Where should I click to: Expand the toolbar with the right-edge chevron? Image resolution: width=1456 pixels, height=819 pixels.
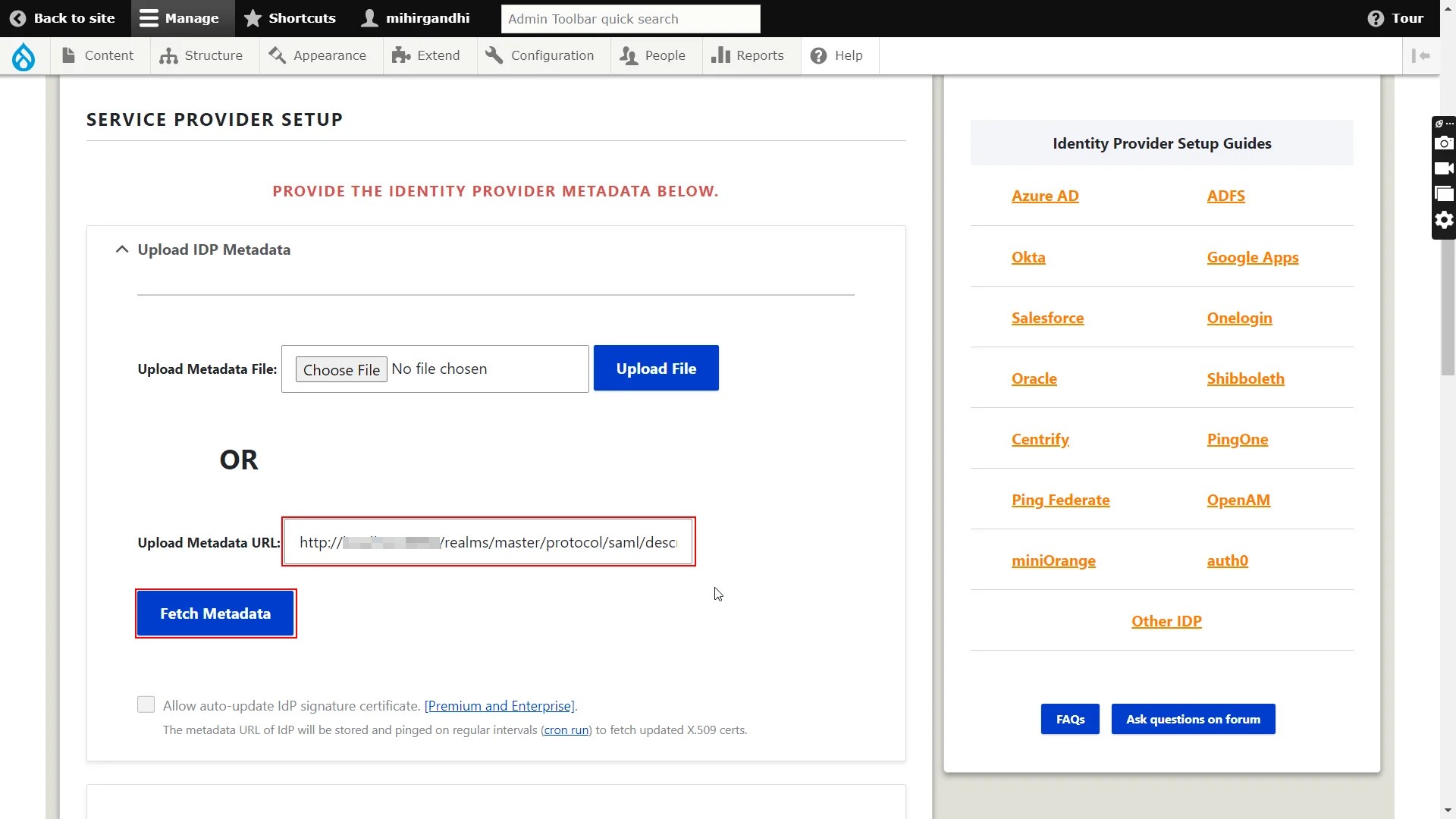pyautogui.click(x=1423, y=55)
